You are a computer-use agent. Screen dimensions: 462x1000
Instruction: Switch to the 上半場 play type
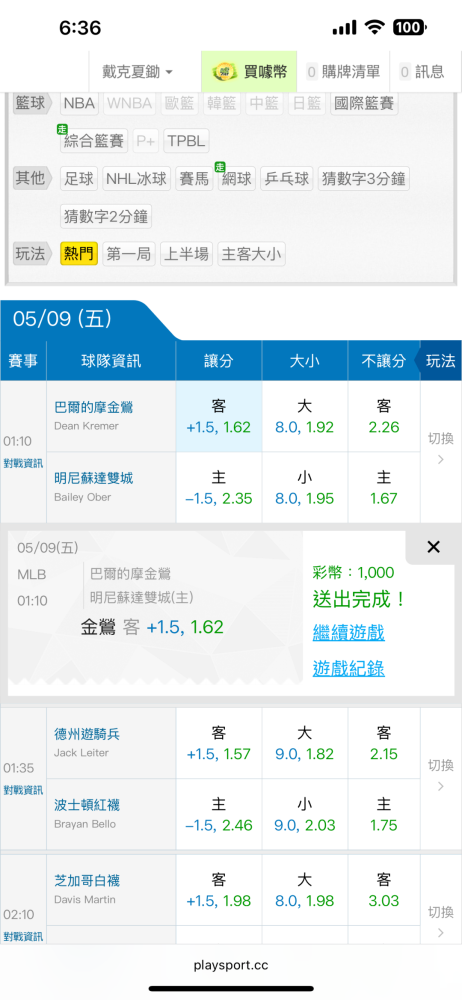click(x=186, y=254)
